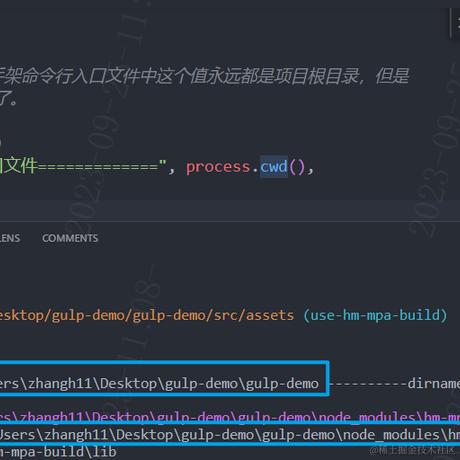Viewport: 460px width, 460px height.
Task: Click the white terminal path containing node_modules
Action: click(230, 435)
